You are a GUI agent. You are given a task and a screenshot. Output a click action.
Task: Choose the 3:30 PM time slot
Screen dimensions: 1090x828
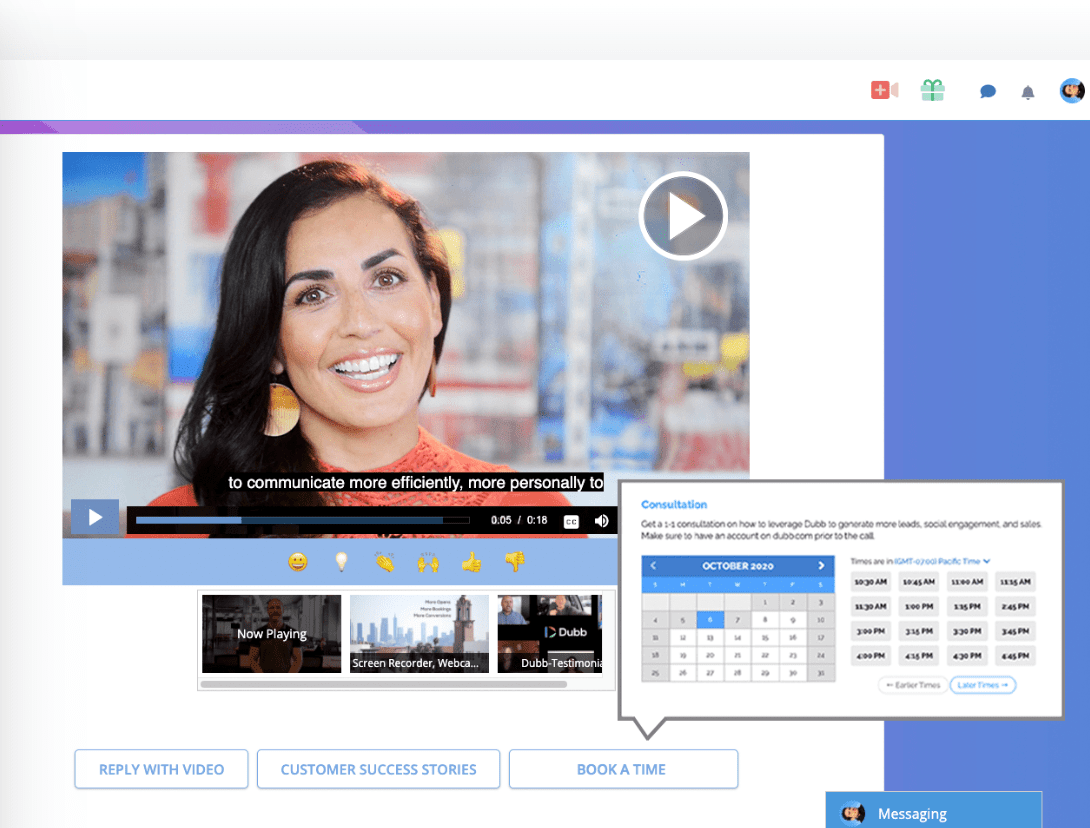[x=967, y=631]
